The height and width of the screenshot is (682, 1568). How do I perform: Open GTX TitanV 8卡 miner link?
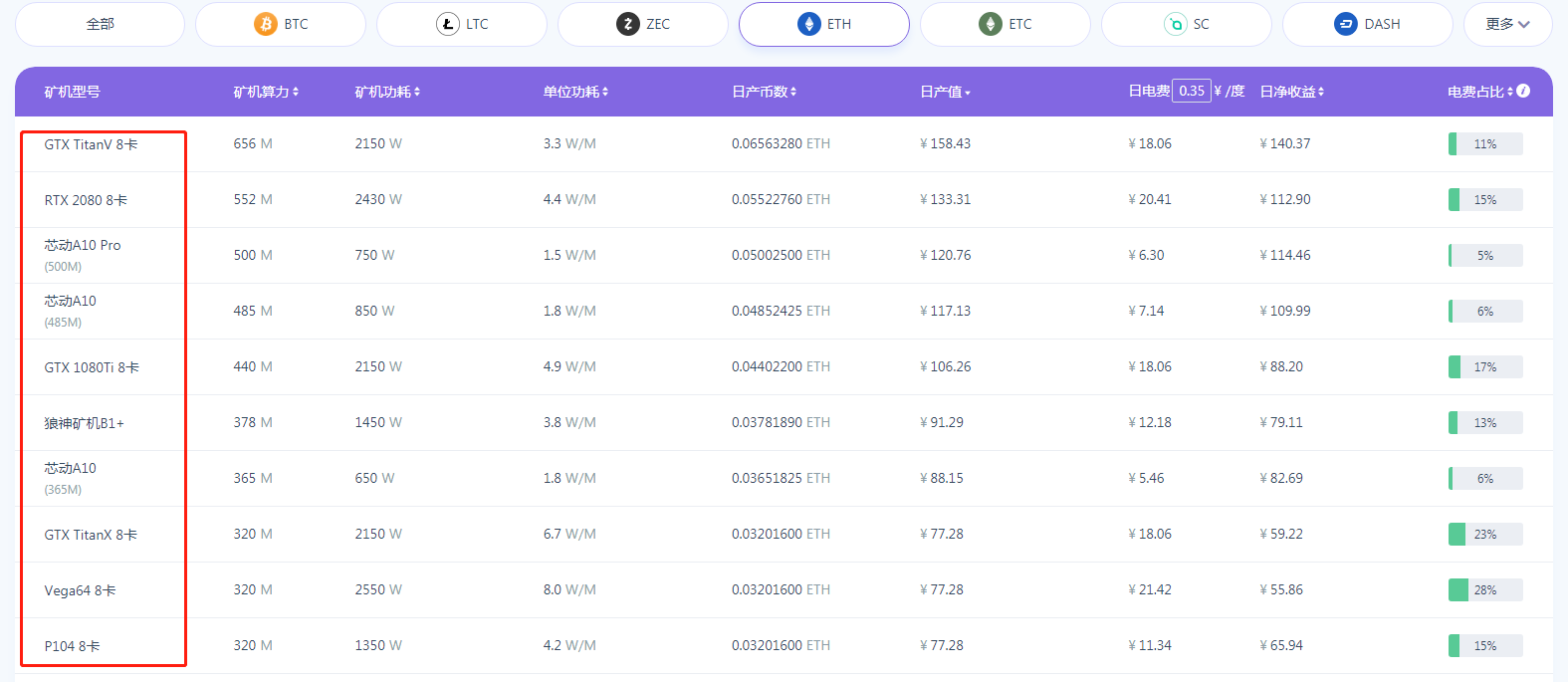91,144
